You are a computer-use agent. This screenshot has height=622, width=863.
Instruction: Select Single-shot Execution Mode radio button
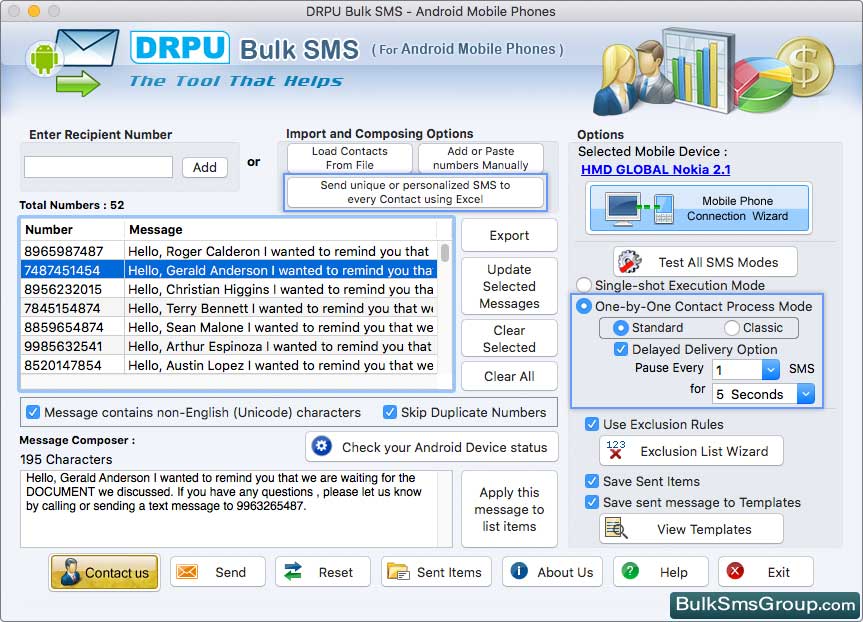pyautogui.click(x=584, y=285)
